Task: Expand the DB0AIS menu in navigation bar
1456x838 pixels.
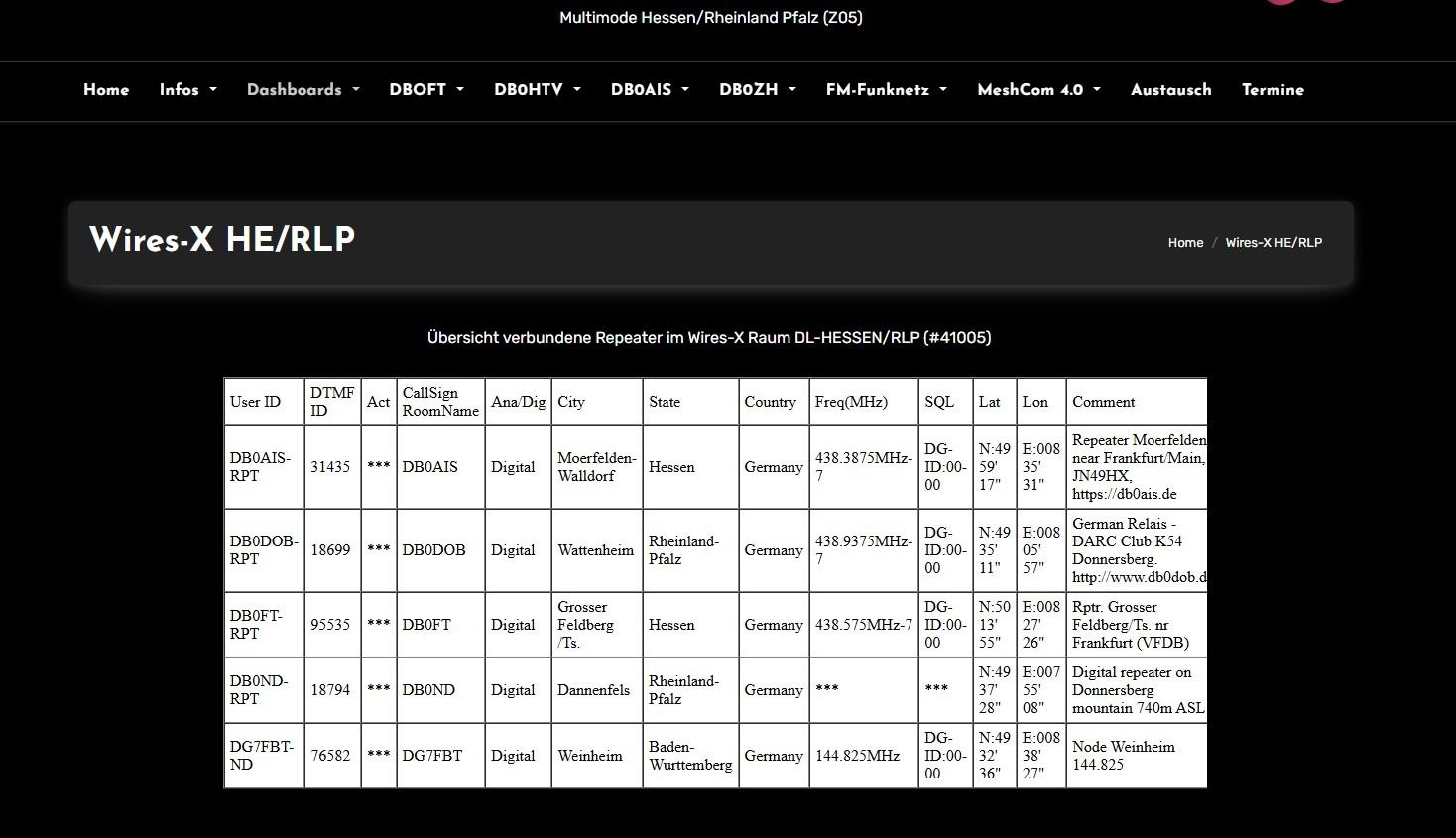Action: point(649,90)
